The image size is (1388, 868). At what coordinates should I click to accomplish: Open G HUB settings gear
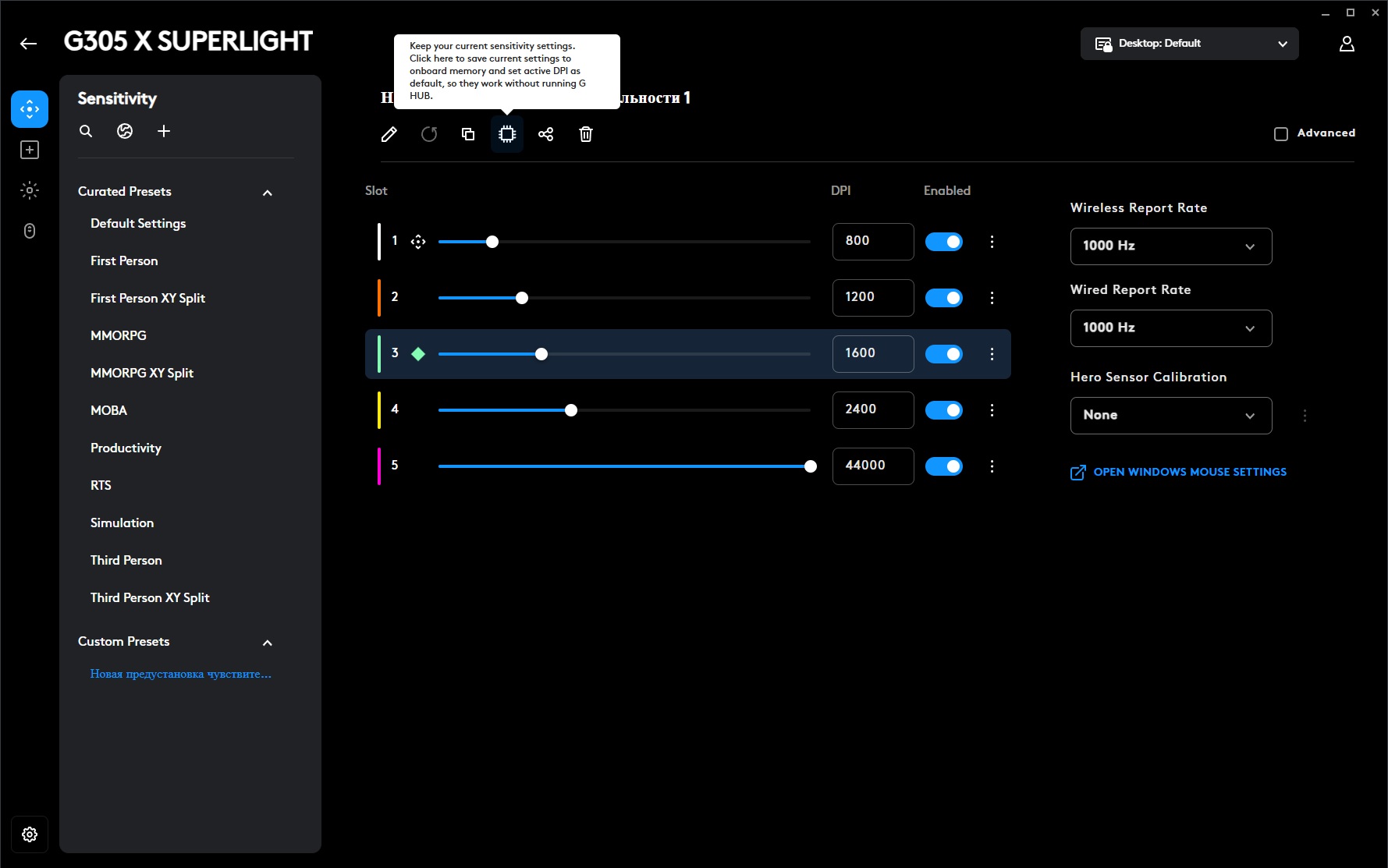coord(30,834)
